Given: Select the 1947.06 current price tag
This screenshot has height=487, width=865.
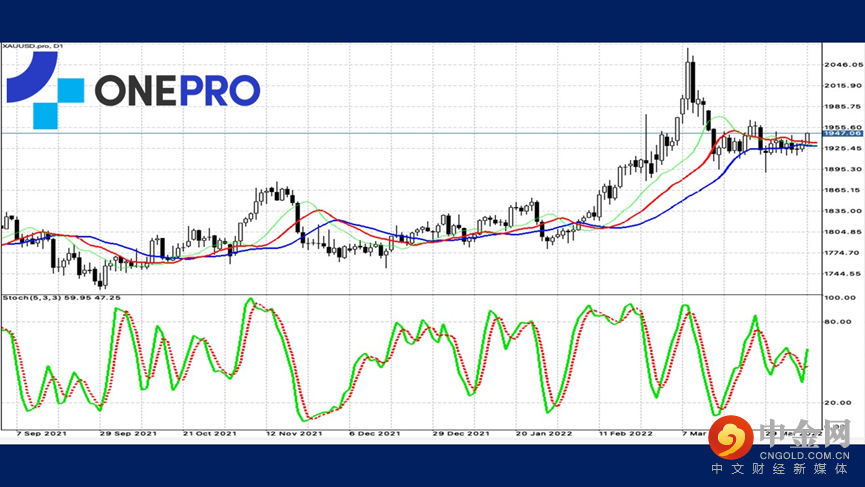Looking at the screenshot, I should [x=842, y=133].
